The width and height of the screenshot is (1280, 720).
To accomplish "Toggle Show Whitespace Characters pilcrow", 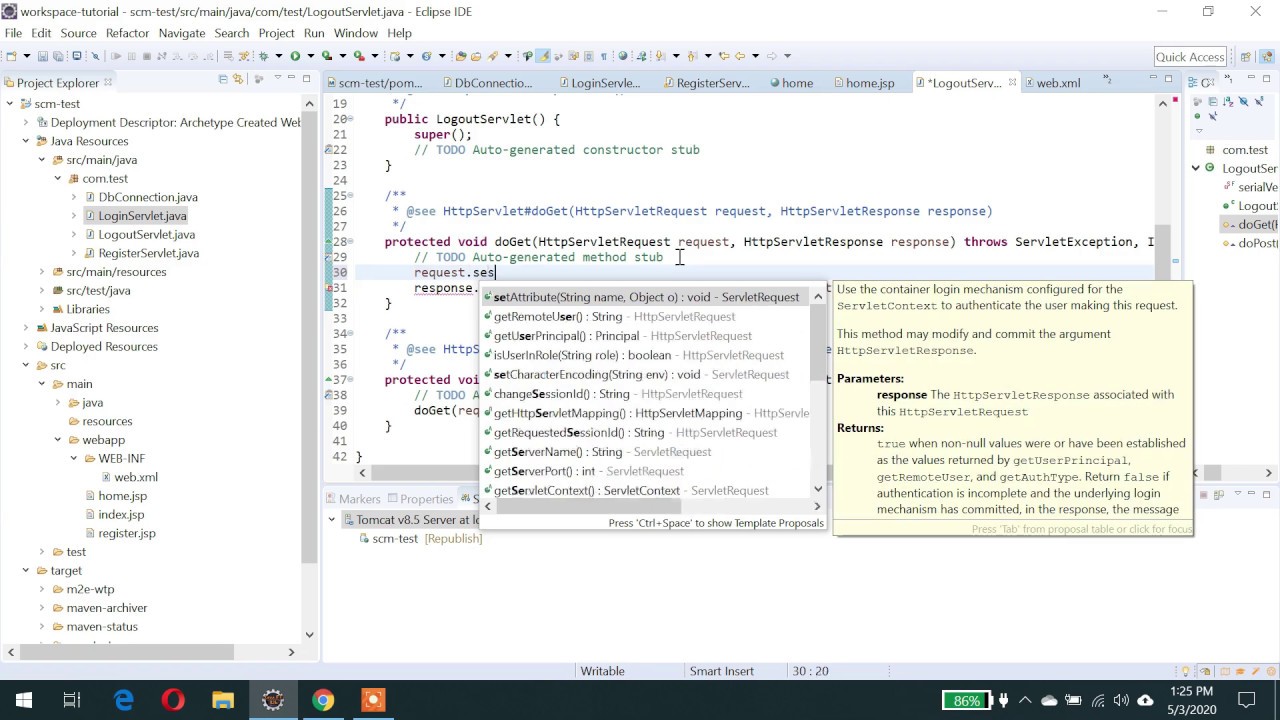I will [x=604, y=56].
